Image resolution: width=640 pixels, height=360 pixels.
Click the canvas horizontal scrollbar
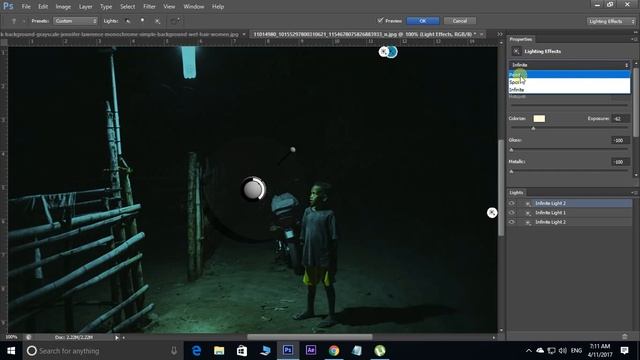(309, 337)
